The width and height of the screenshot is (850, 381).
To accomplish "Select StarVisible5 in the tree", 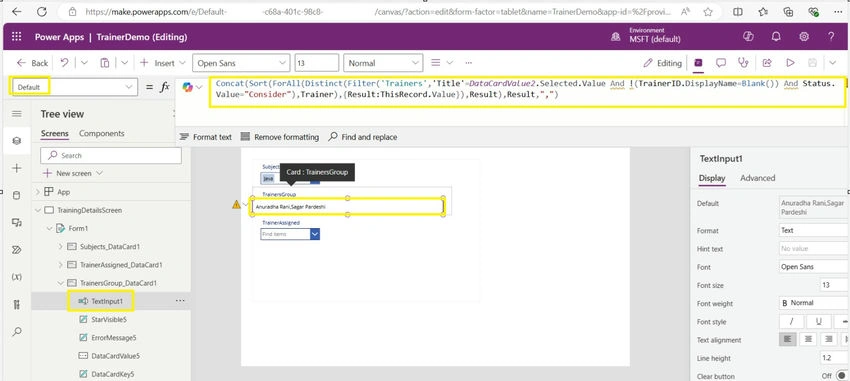I will pyautogui.click(x=109, y=320).
